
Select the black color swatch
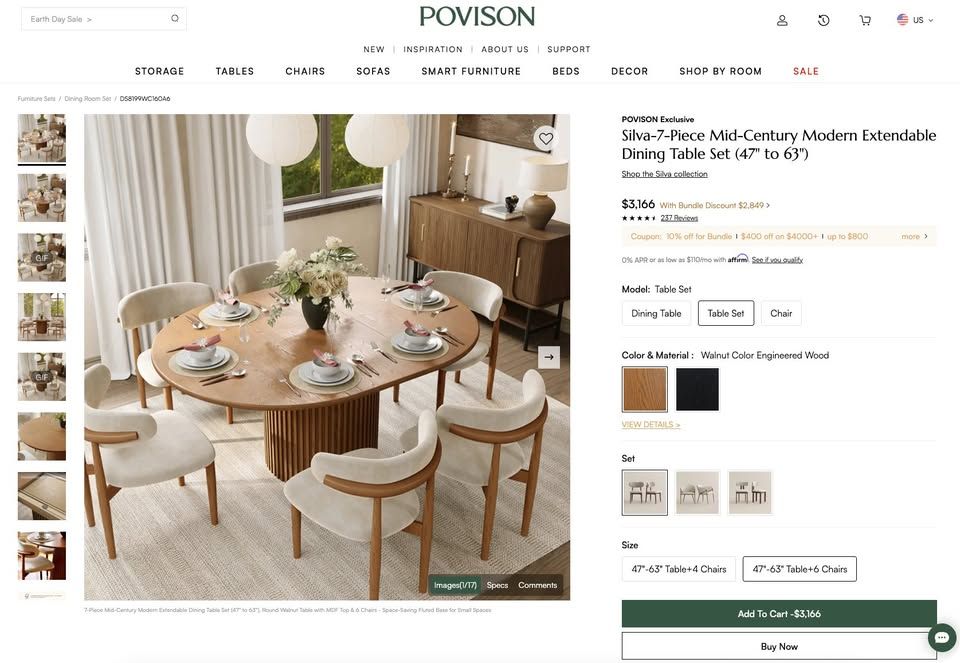pyautogui.click(x=697, y=389)
